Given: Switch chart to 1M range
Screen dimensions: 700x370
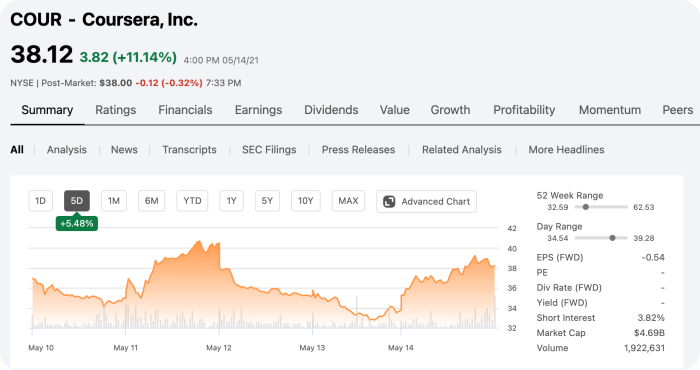Looking at the screenshot, I should coord(114,201).
